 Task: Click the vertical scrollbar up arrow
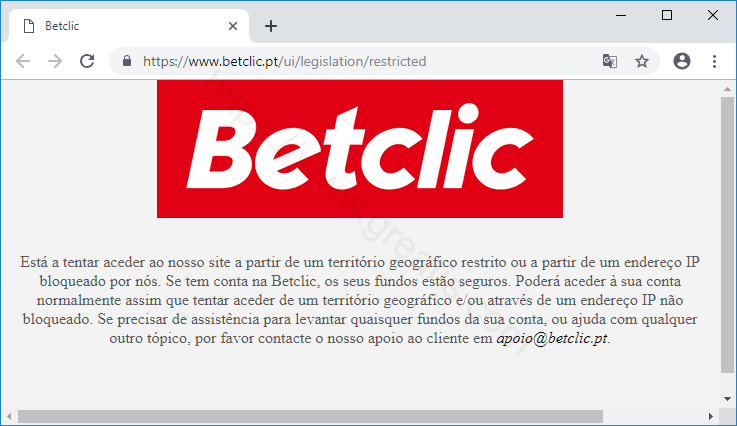coord(727,88)
